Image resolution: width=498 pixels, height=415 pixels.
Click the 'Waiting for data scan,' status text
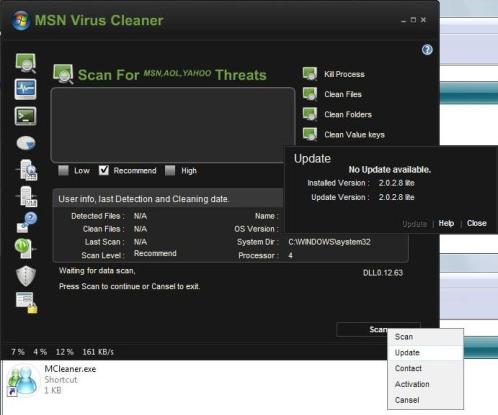pyautogui.click(x=97, y=271)
